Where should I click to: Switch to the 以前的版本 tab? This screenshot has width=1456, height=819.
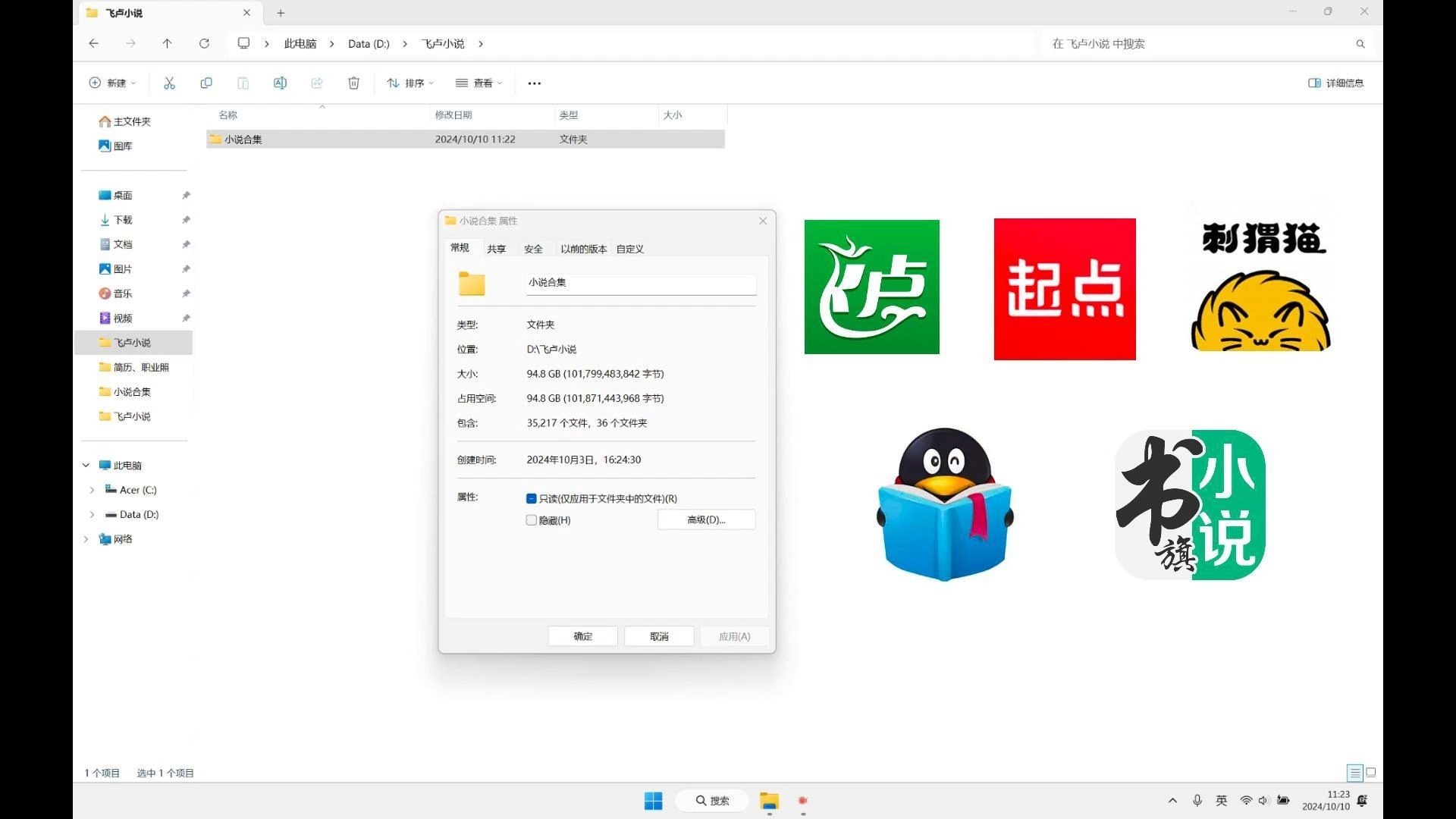(x=583, y=249)
